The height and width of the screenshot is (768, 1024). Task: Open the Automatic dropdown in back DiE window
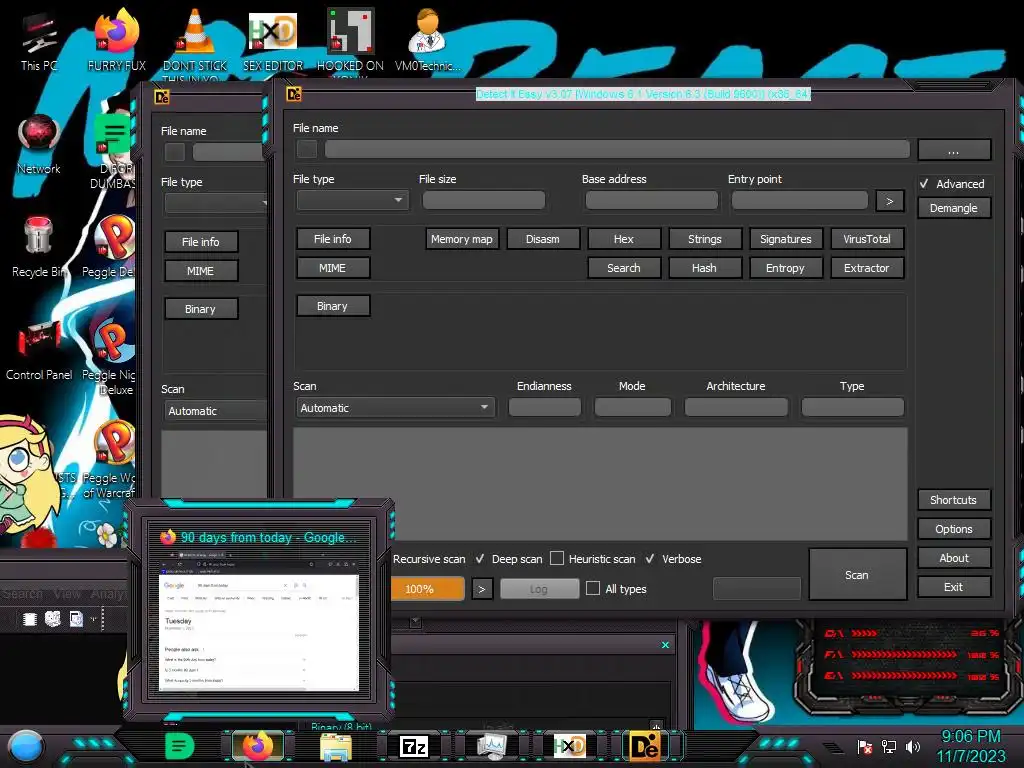216,411
